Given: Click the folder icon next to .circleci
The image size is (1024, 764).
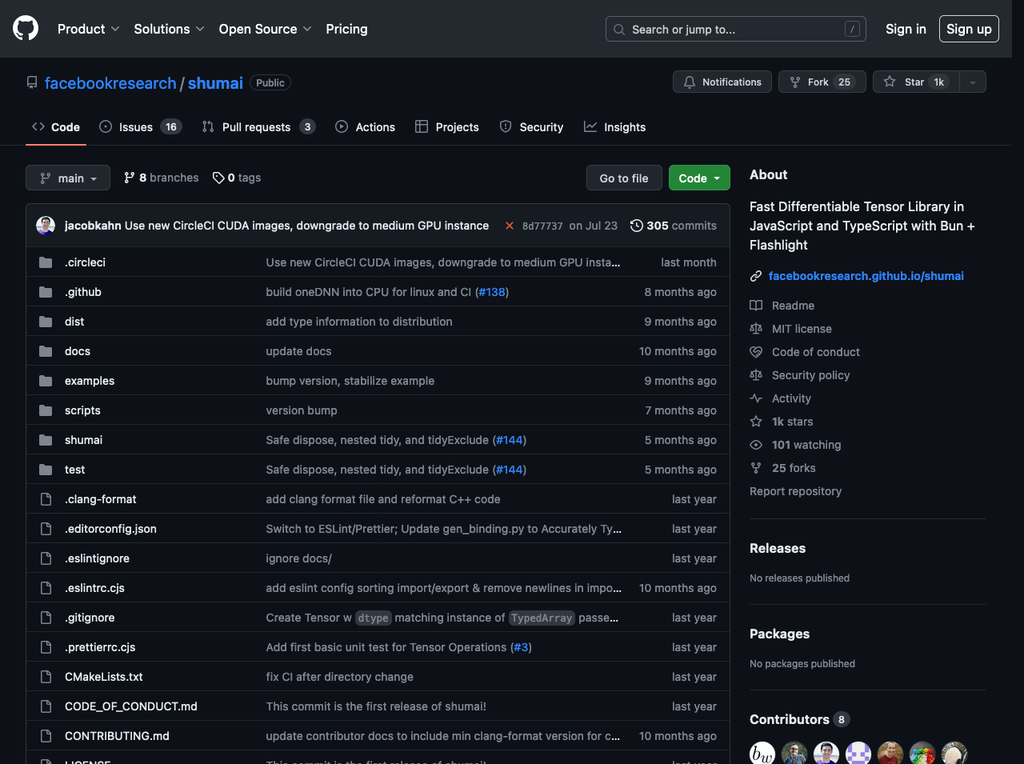Looking at the screenshot, I should tap(46, 263).
